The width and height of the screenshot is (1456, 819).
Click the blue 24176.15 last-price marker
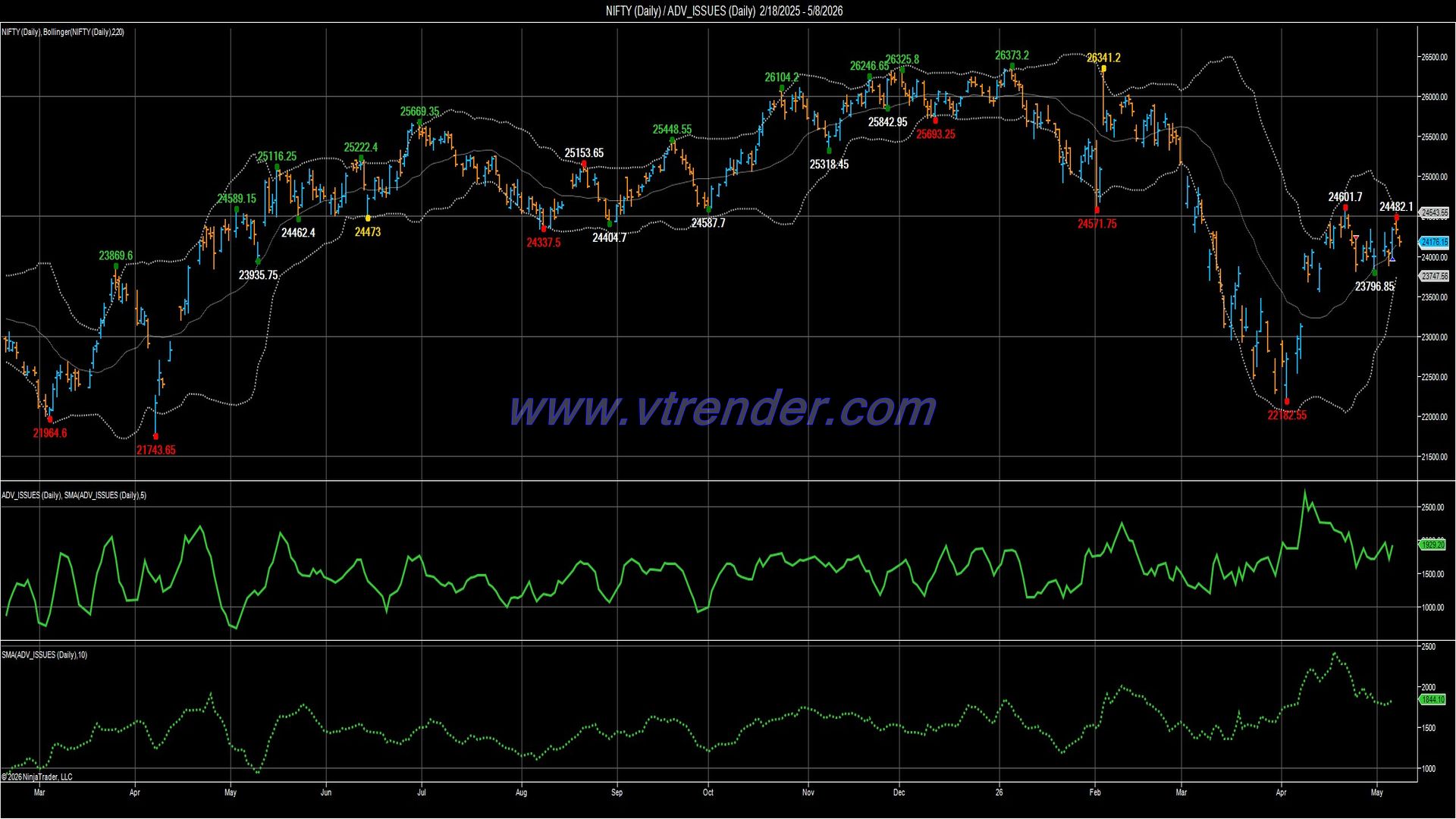click(x=1434, y=243)
